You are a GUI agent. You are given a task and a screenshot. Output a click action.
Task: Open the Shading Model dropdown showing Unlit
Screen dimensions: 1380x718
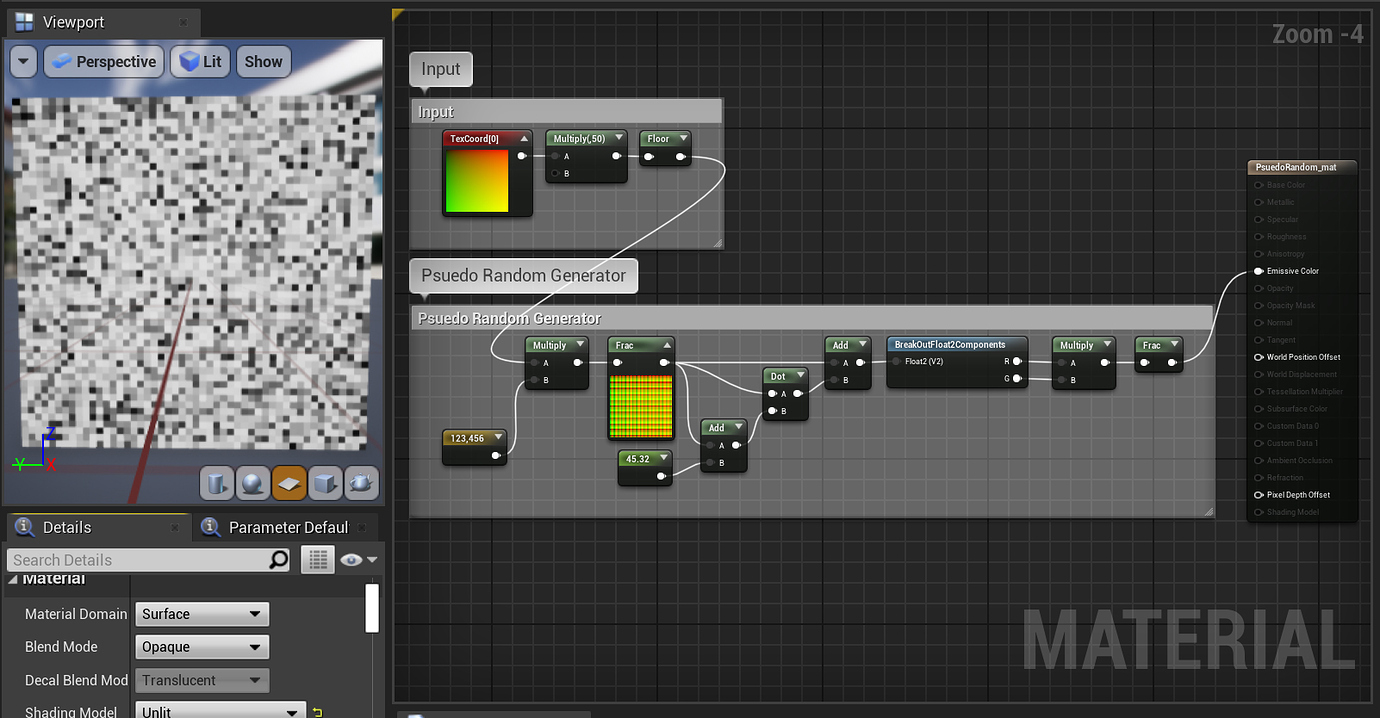pos(219,710)
